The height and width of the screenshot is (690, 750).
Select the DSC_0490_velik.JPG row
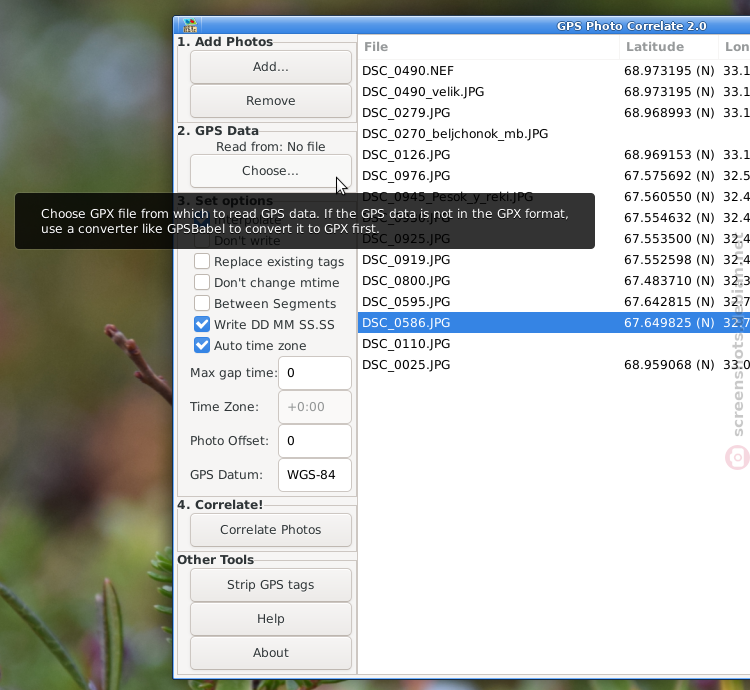(x=554, y=92)
